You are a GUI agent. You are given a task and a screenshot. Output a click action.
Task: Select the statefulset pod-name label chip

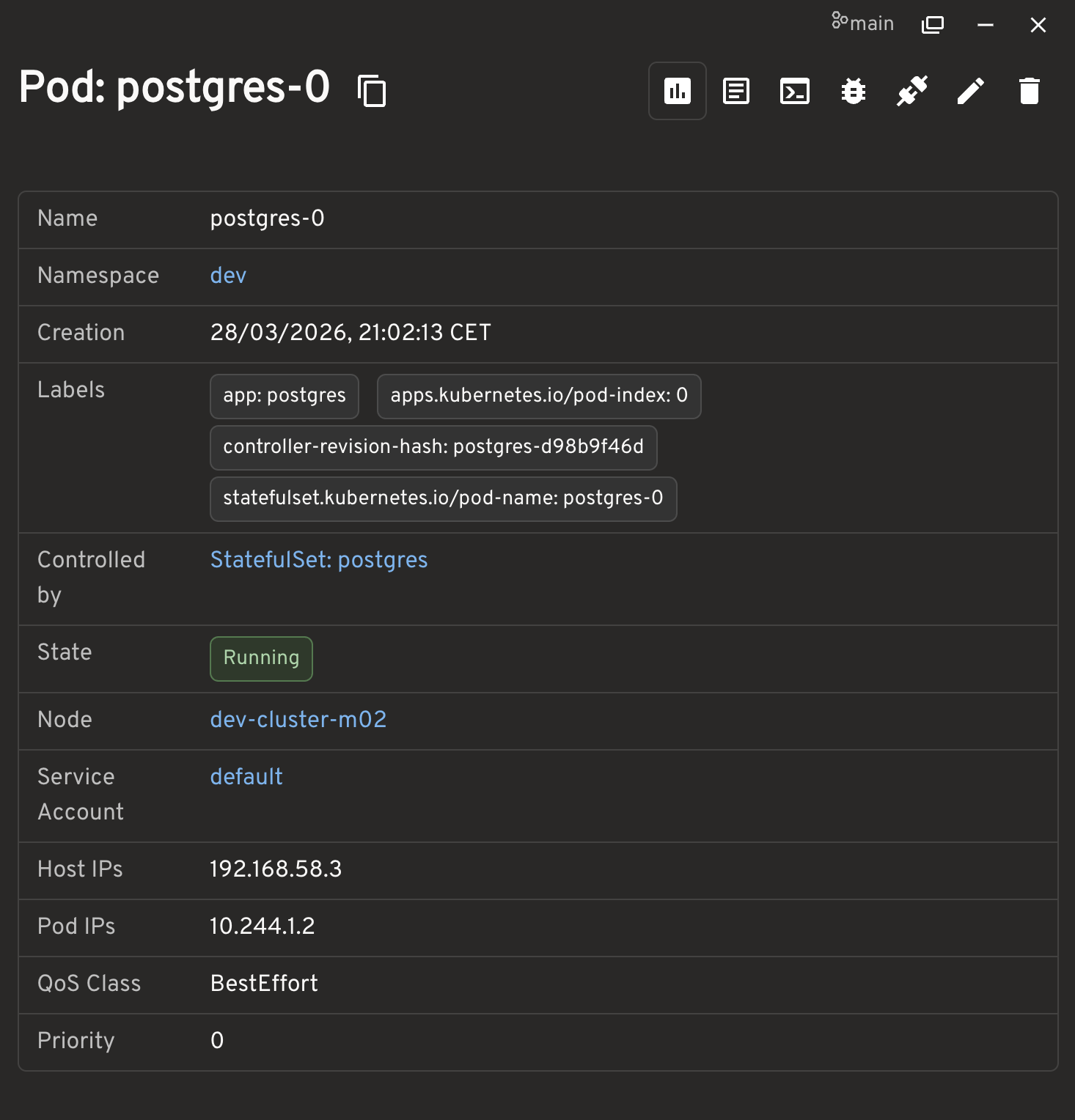pyautogui.click(x=443, y=498)
